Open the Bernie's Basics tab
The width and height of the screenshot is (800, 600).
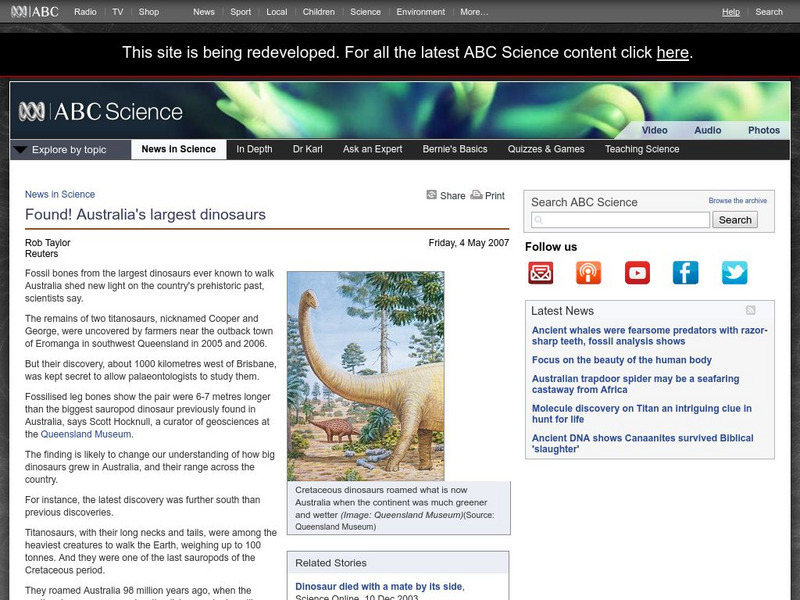pos(455,149)
